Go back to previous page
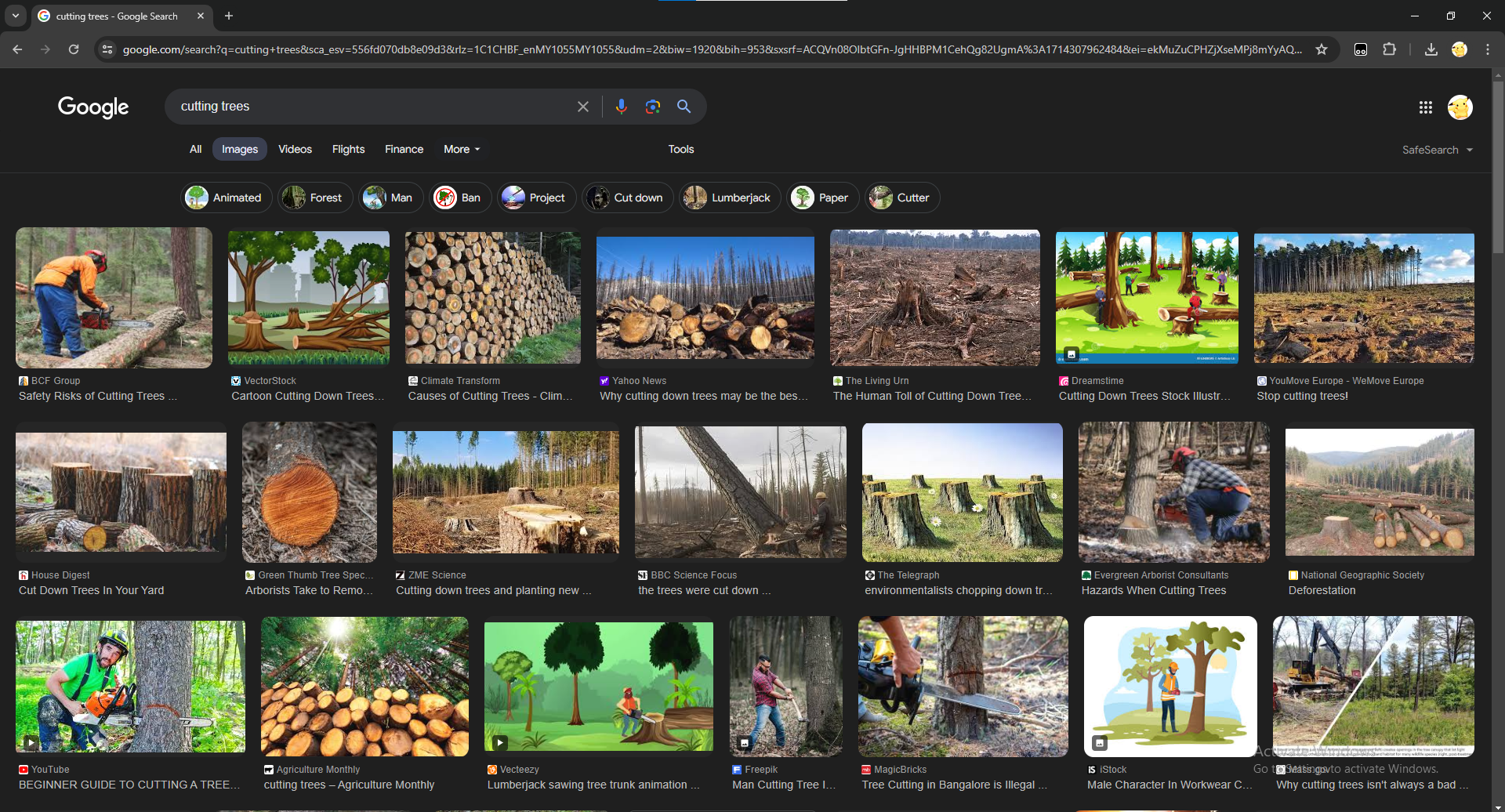The height and width of the screenshot is (812, 1505). (x=17, y=49)
